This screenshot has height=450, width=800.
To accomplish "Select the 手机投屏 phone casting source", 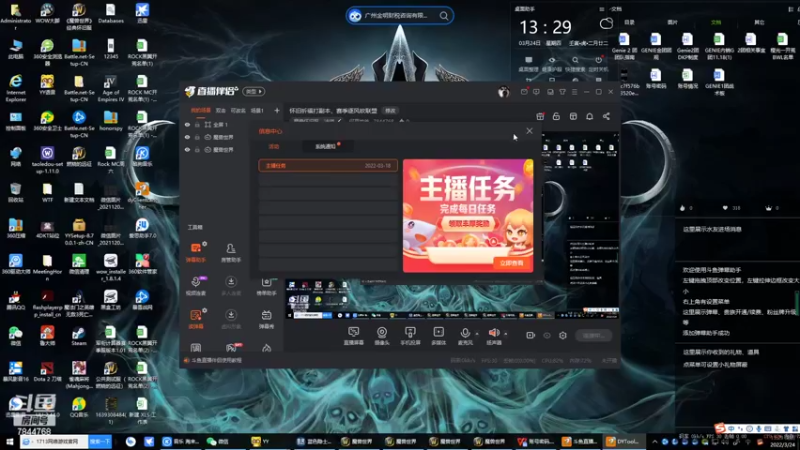I will pos(410,336).
